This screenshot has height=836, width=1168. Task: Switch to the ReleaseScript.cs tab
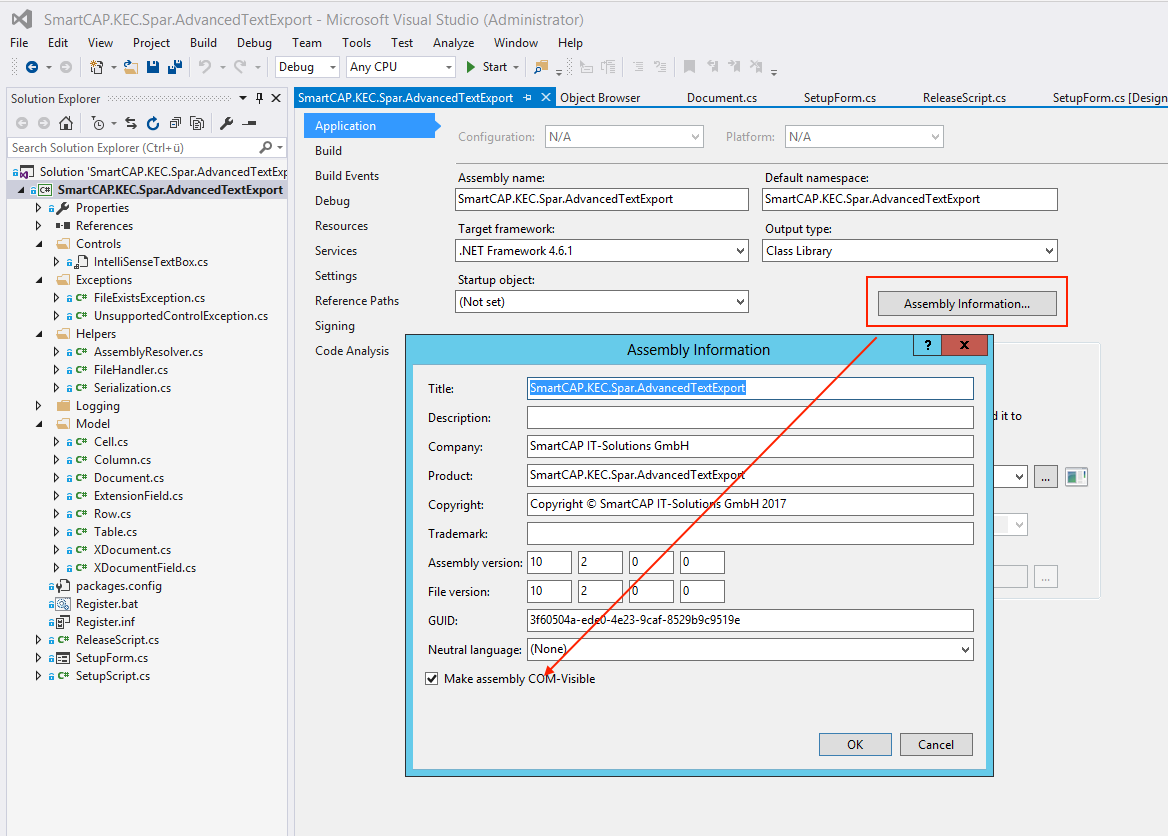click(964, 98)
